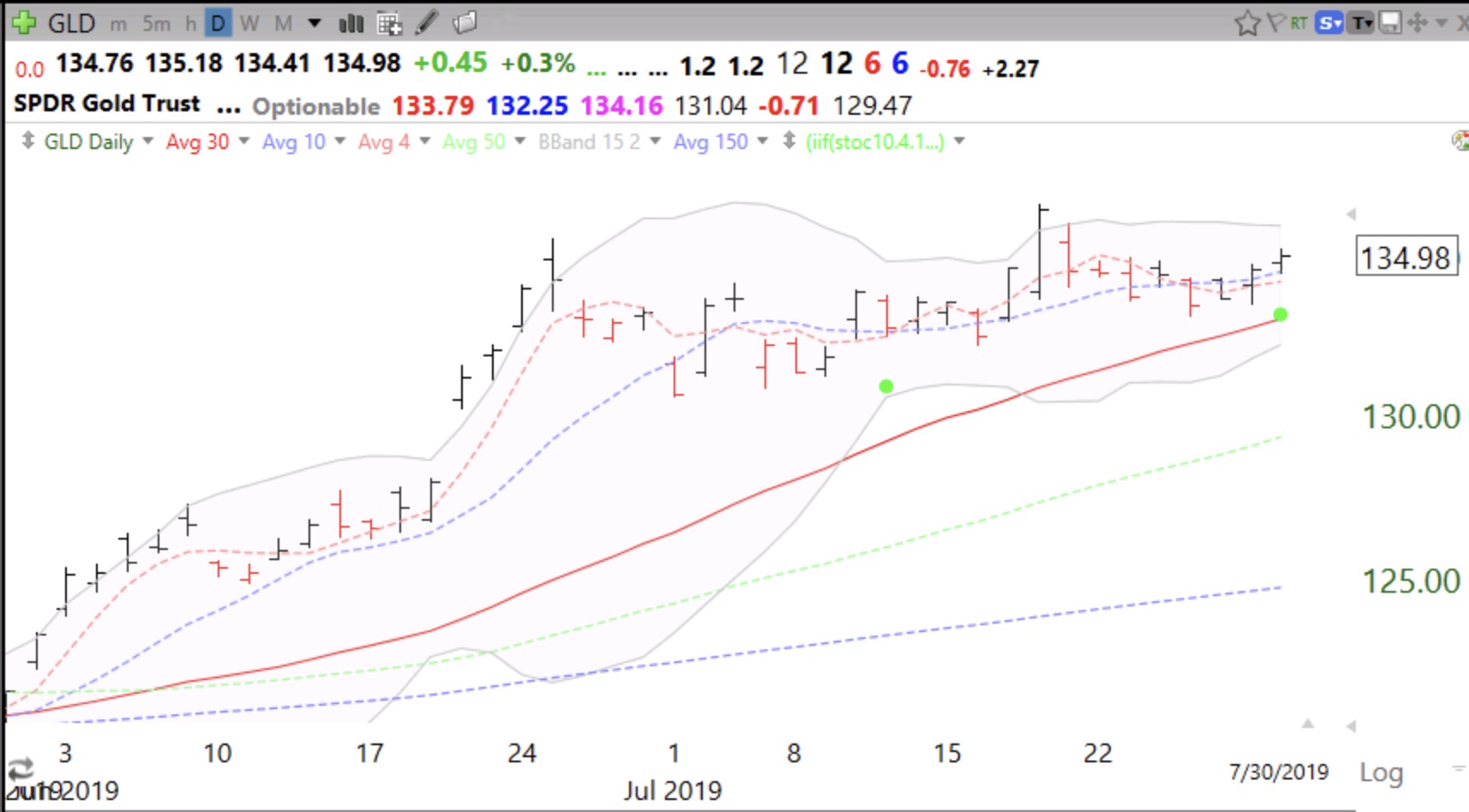Expand the Avg 30 dropdown arrow
The width and height of the screenshot is (1469, 812).
point(243,140)
